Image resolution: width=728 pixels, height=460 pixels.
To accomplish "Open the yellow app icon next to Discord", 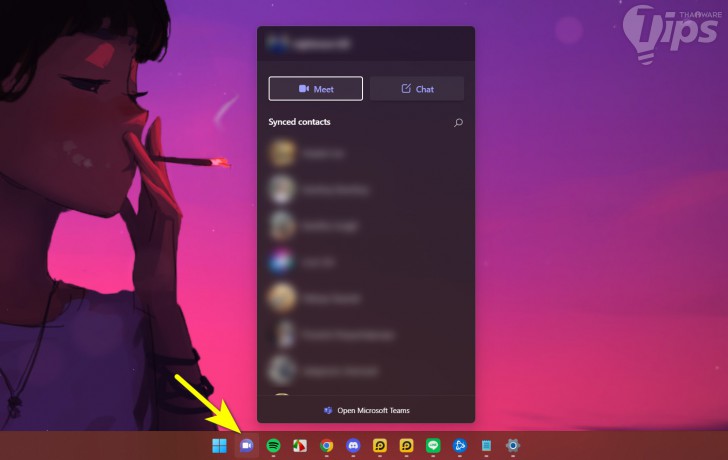I will coord(380,446).
